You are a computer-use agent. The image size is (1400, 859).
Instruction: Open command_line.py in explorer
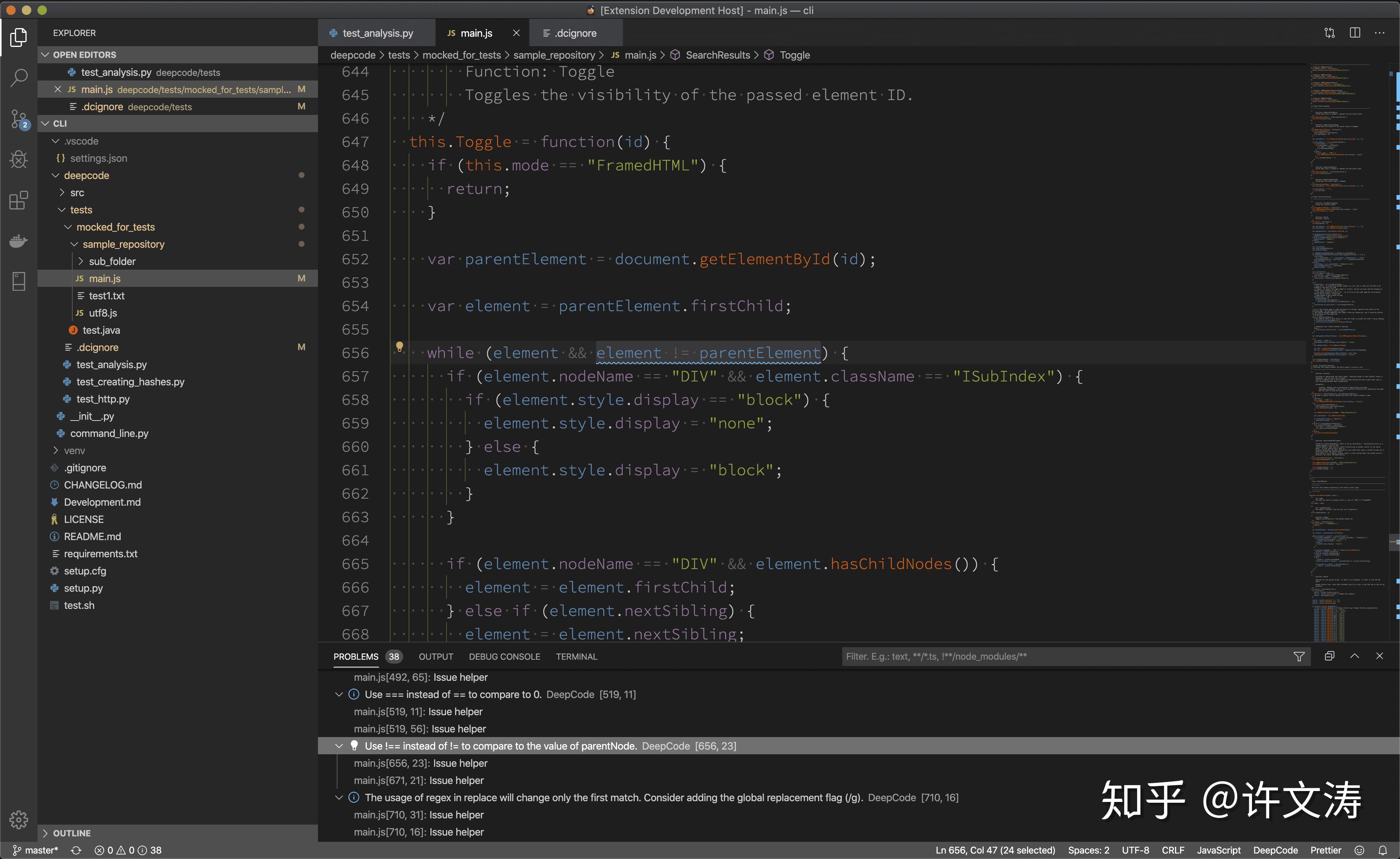point(109,433)
